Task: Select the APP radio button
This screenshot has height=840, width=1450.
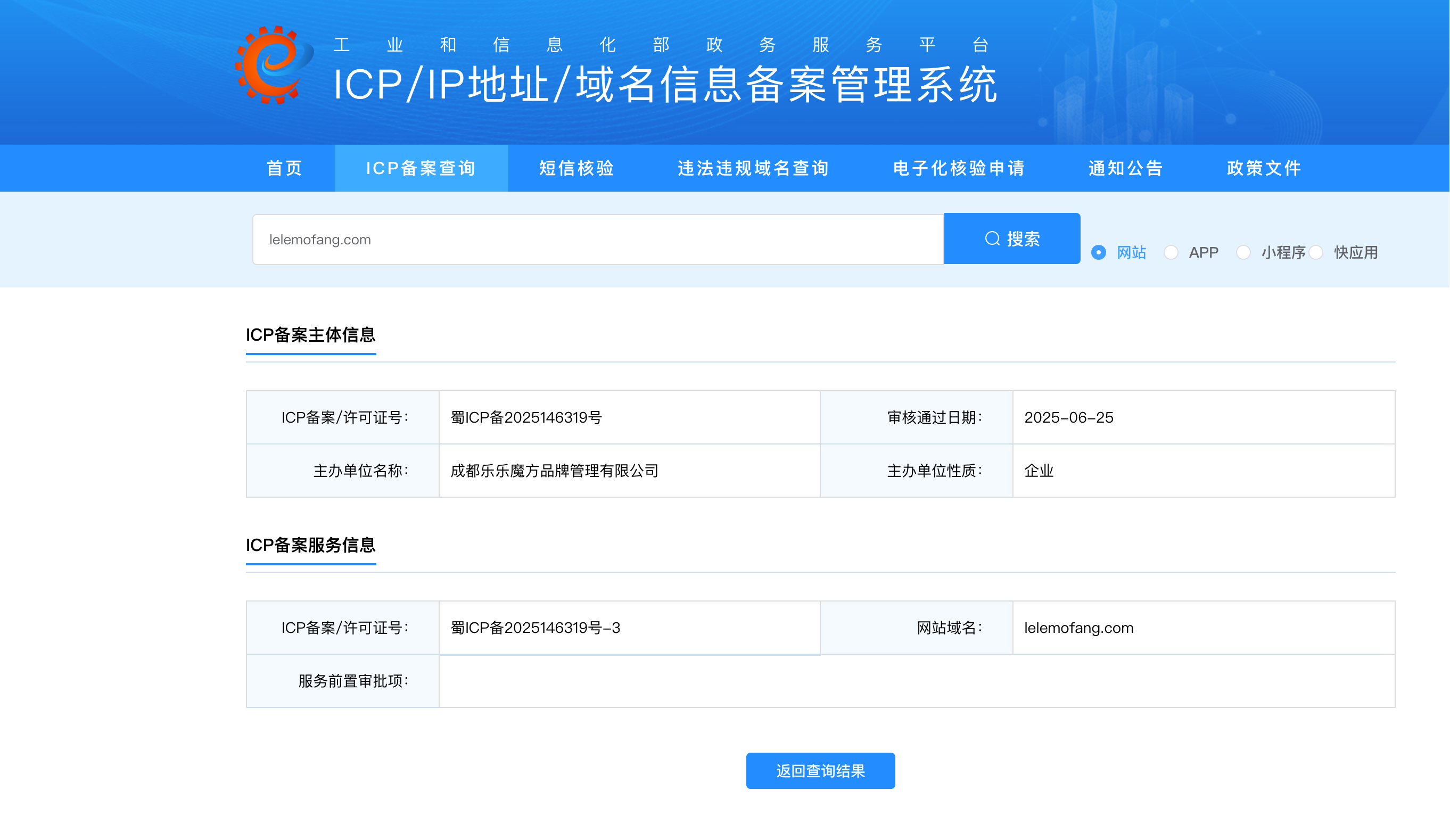Action: [1171, 252]
